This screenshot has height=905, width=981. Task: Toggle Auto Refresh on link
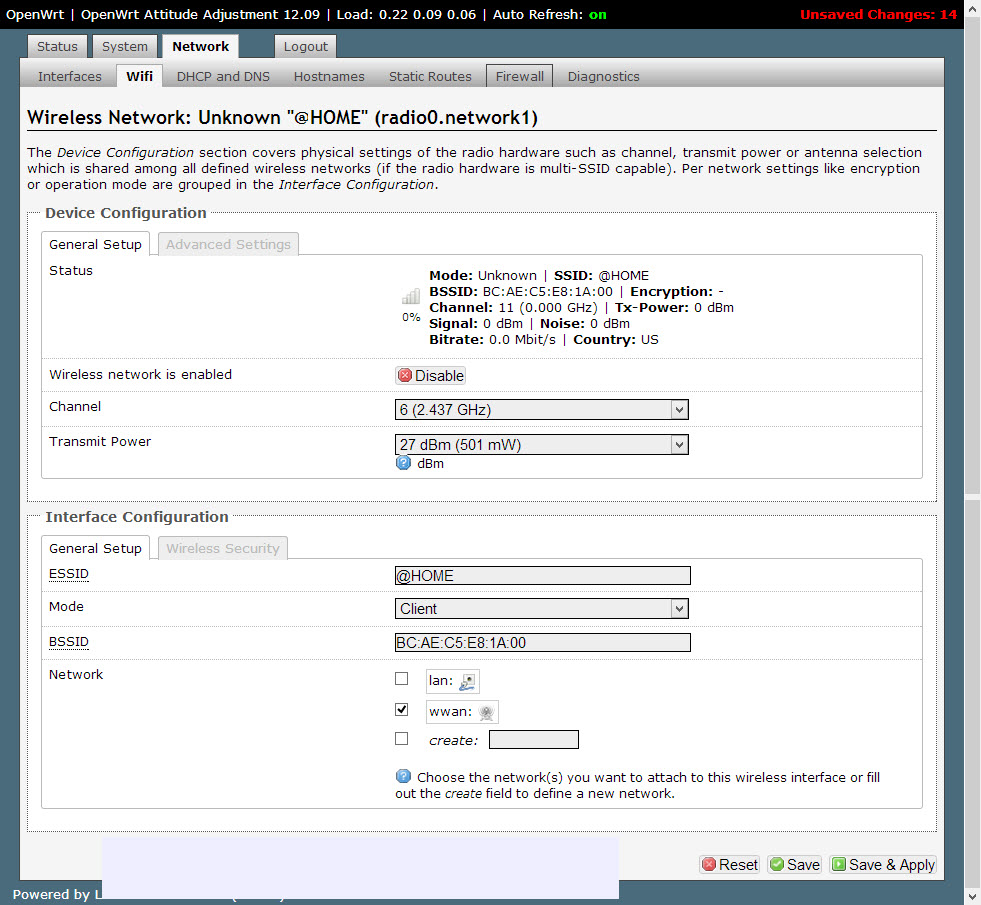597,14
